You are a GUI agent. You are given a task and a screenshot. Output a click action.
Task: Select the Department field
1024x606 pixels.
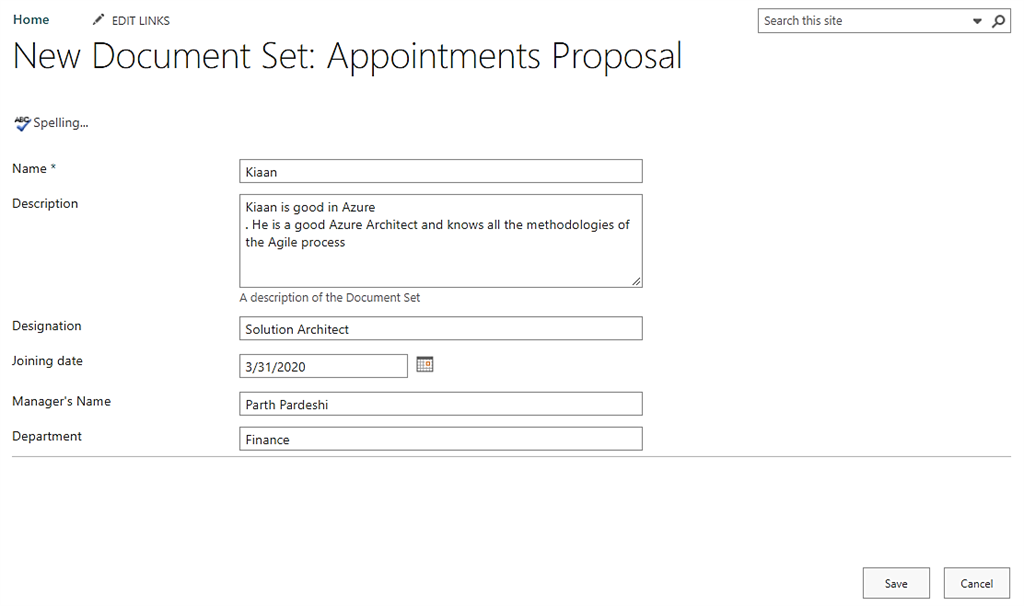pyautogui.click(x=440, y=438)
